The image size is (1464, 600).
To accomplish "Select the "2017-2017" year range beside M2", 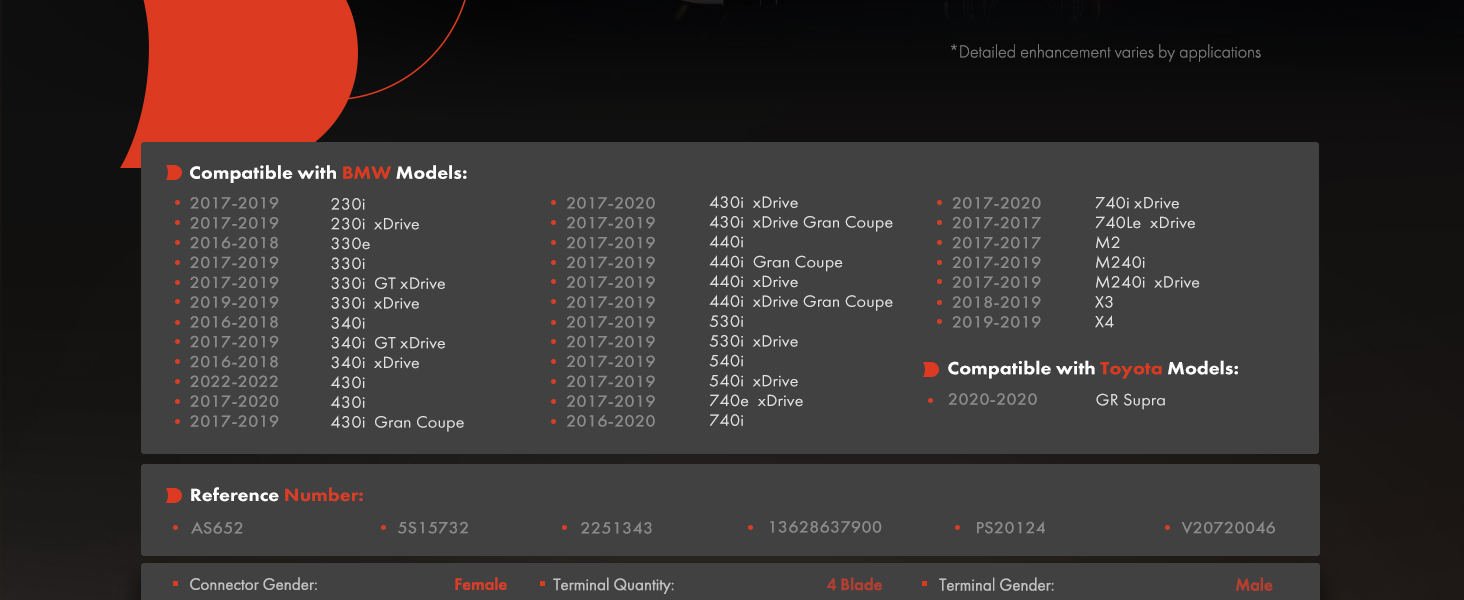I will pyautogui.click(x=996, y=243).
